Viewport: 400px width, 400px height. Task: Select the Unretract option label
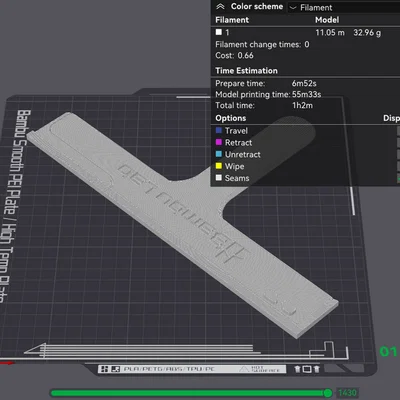click(x=243, y=154)
